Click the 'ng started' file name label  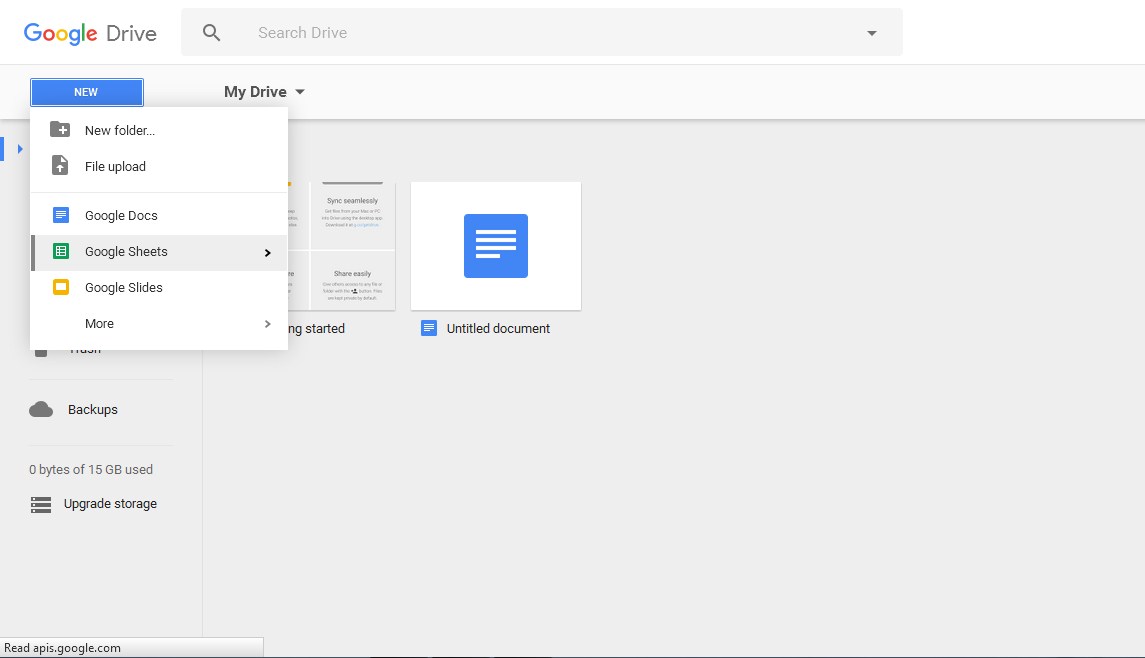[316, 329]
